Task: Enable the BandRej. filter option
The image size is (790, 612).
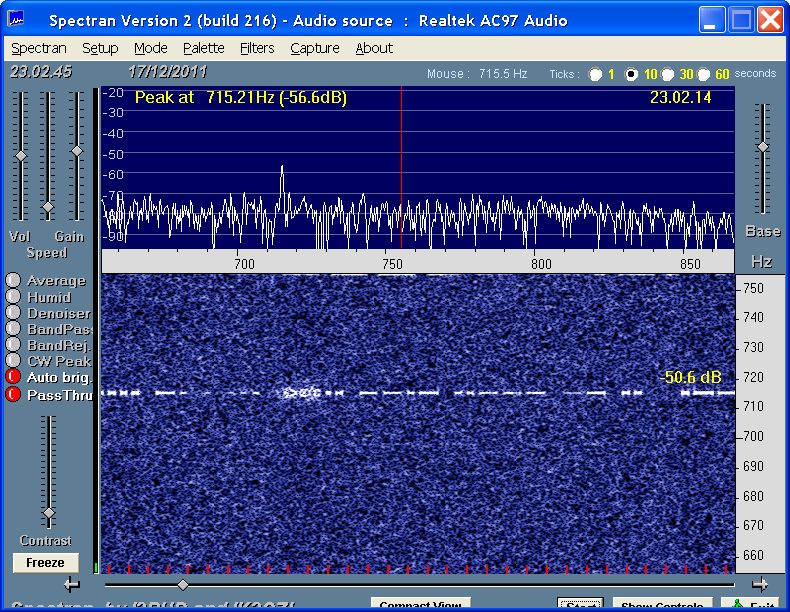Action: tap(13, 345)
